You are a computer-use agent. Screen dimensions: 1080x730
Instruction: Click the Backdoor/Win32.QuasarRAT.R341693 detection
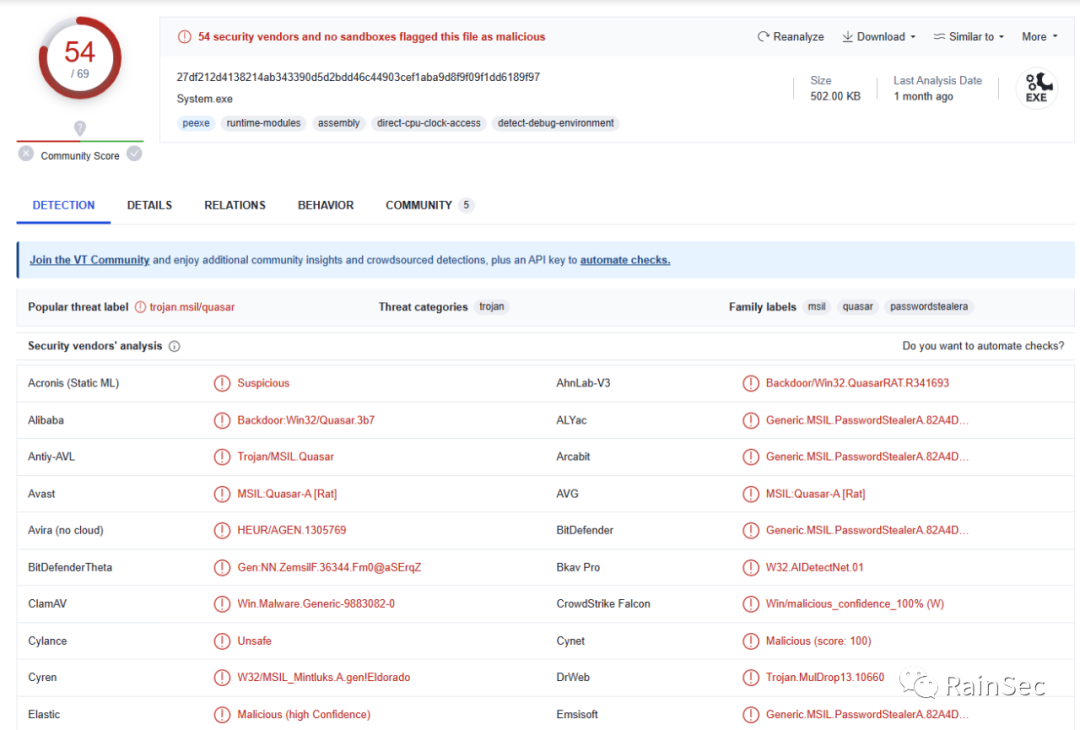point(857,383)
